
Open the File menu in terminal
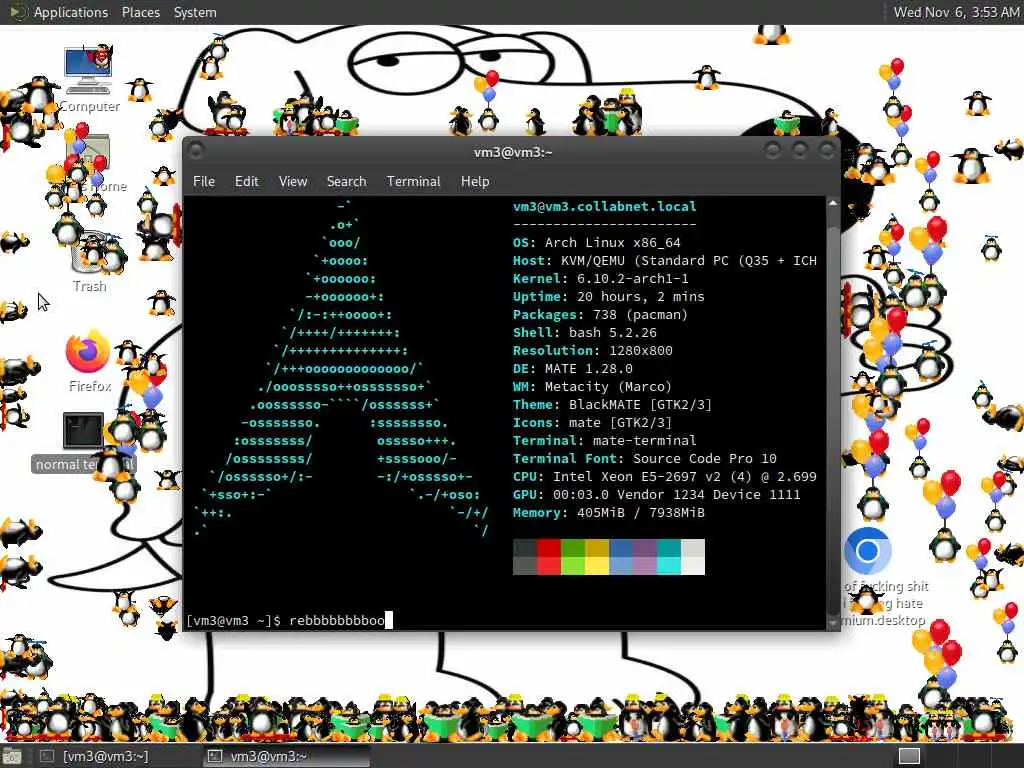(204, 182)
